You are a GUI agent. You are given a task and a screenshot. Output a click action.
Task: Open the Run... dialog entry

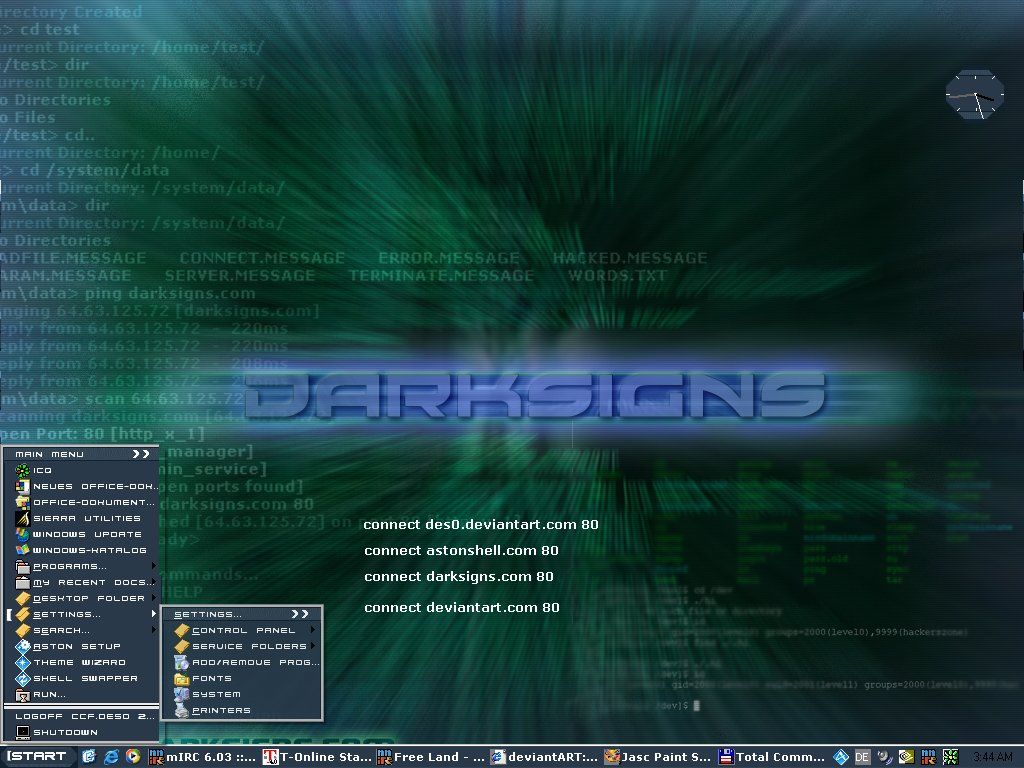(x=81, y=695)
